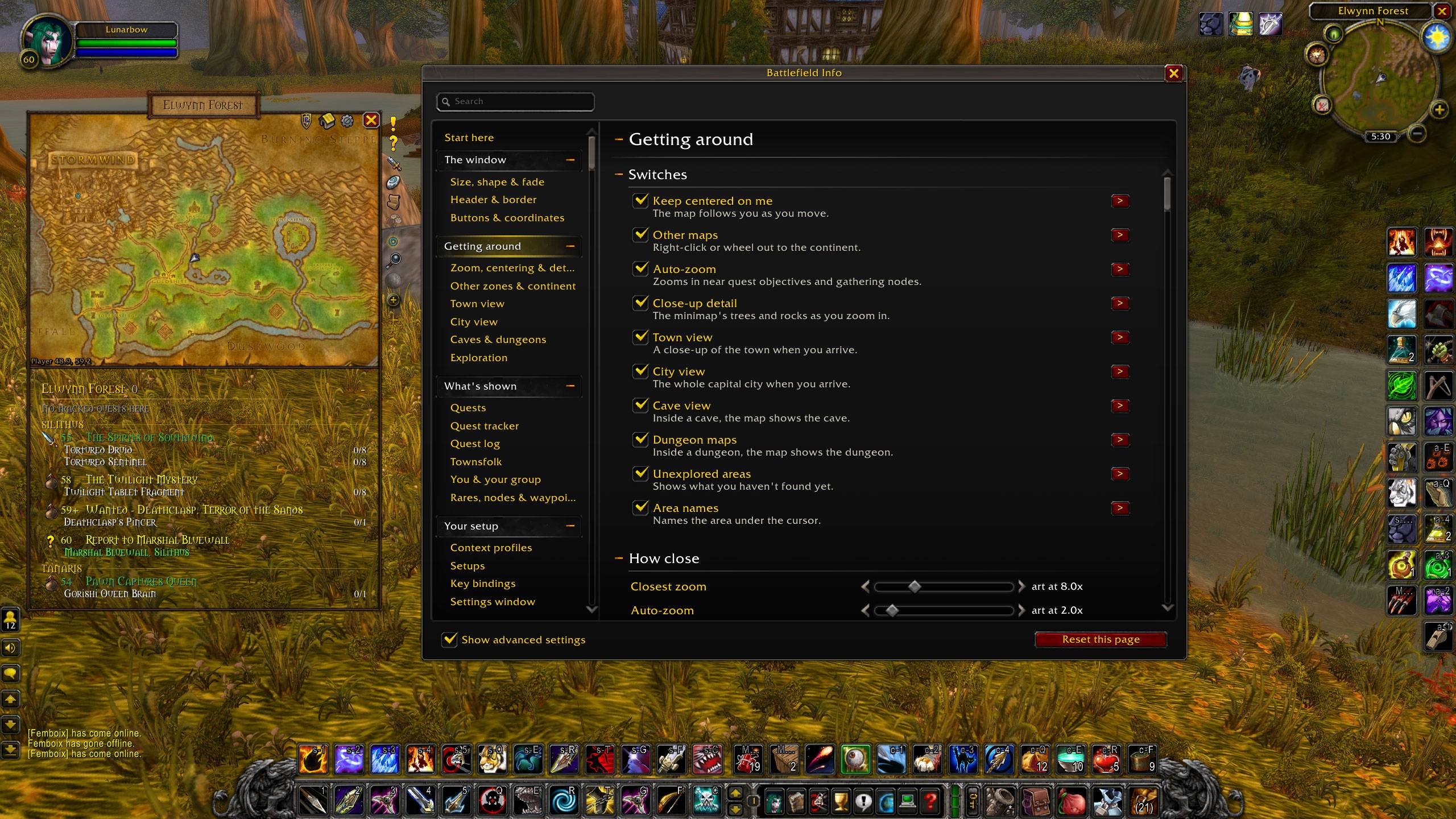Open the Start here page
Screen dimensions: 1456x819
point(469,138)
